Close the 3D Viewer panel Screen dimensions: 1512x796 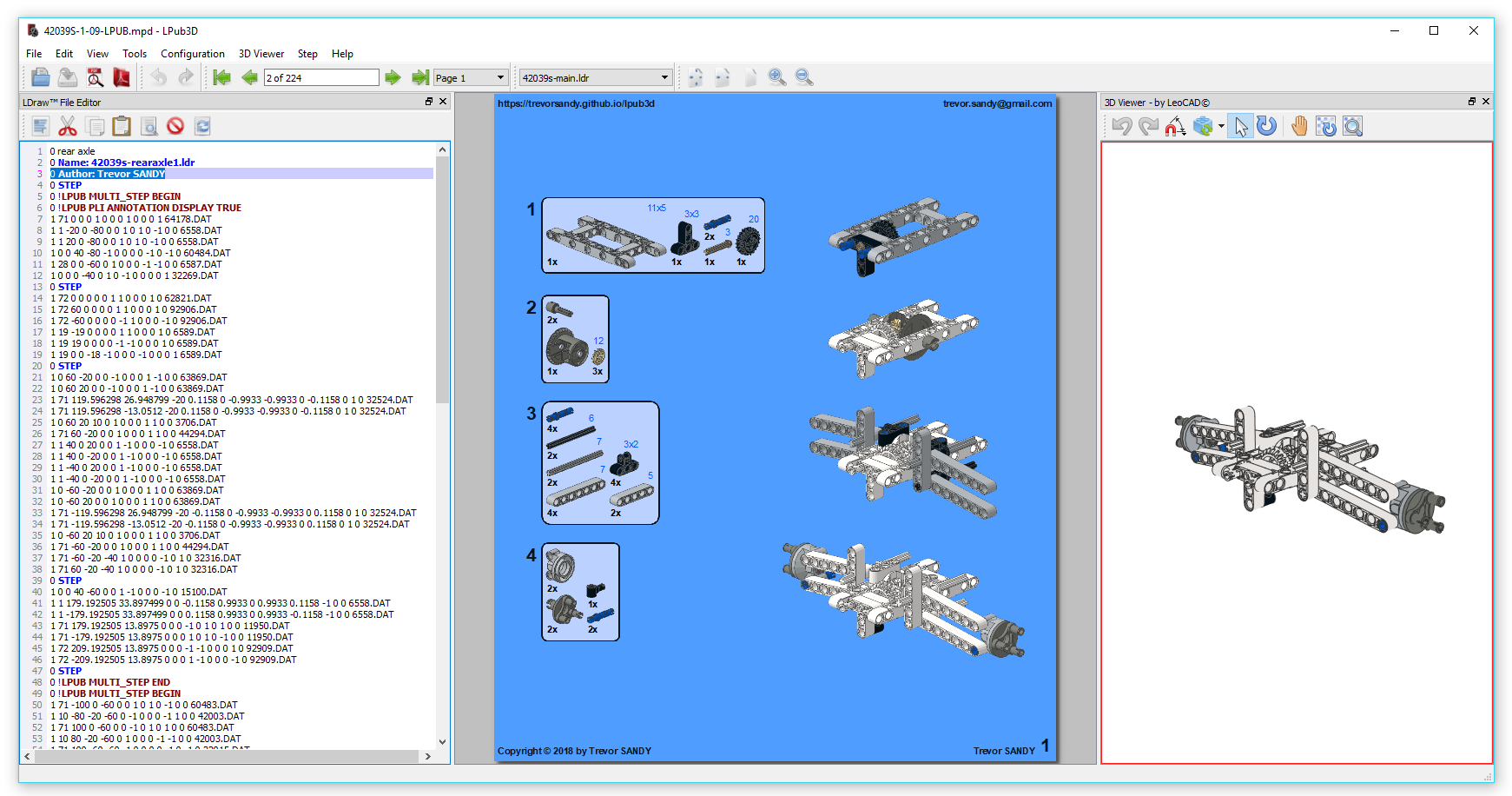(x=1485, y=102)
